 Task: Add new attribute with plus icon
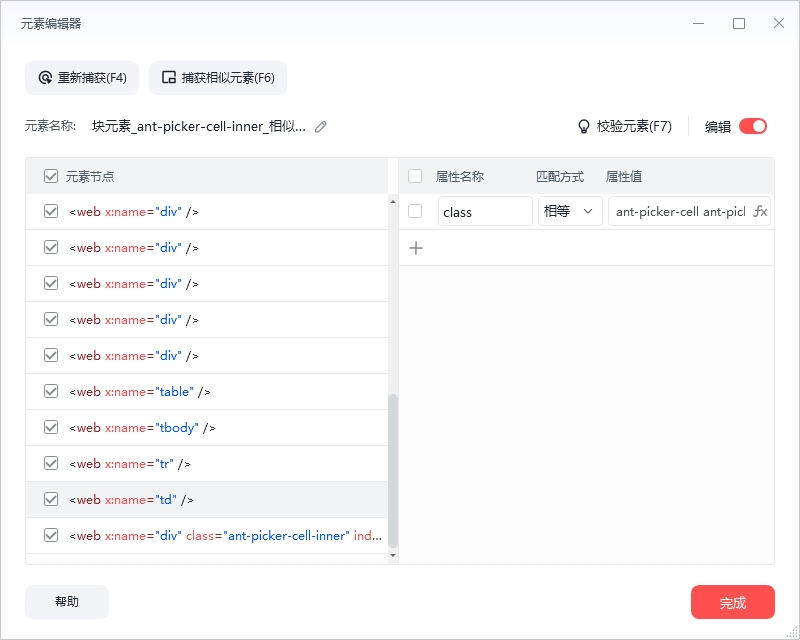(x=416, y=248)
